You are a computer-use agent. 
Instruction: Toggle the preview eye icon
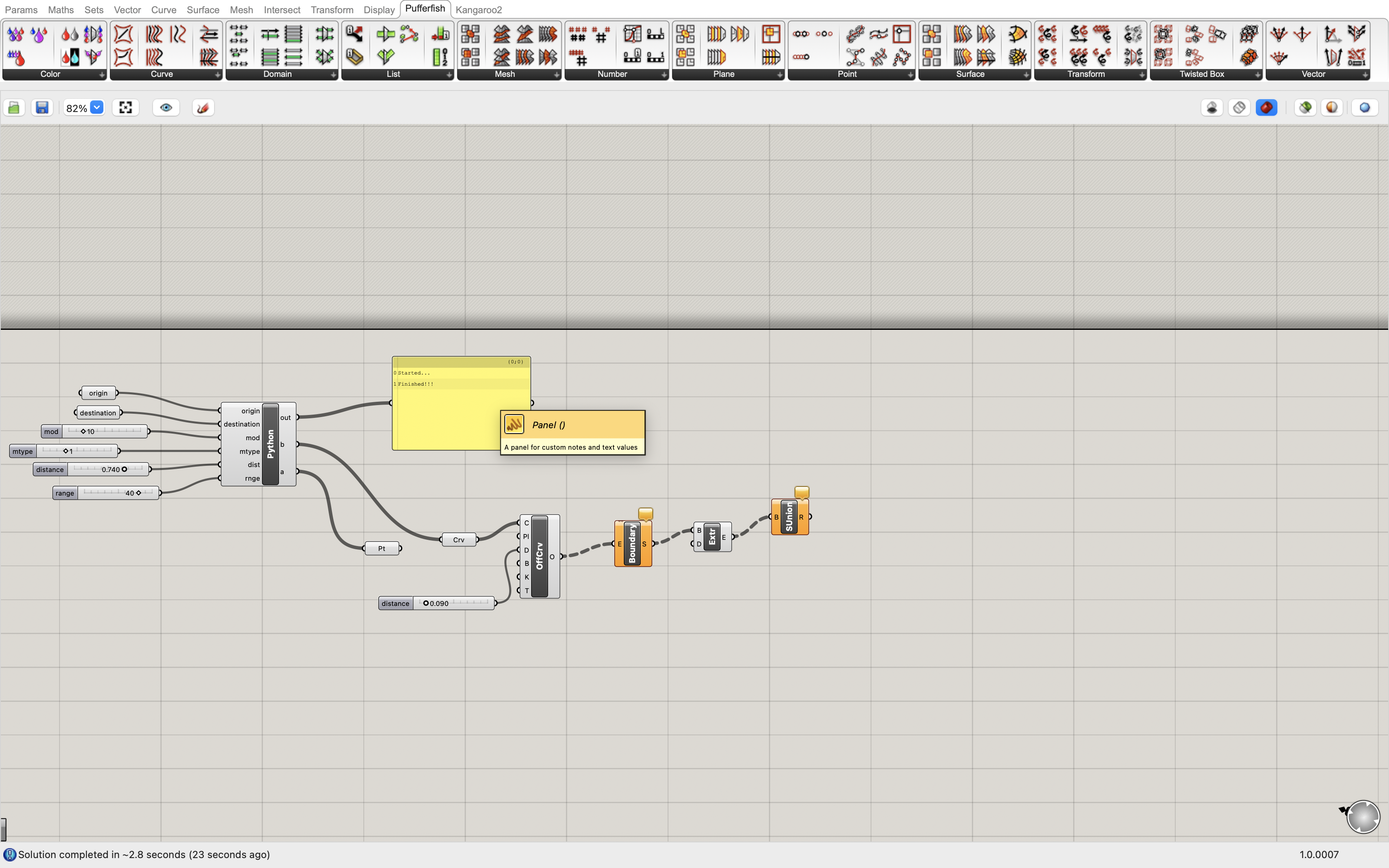[x=166, y=107]
